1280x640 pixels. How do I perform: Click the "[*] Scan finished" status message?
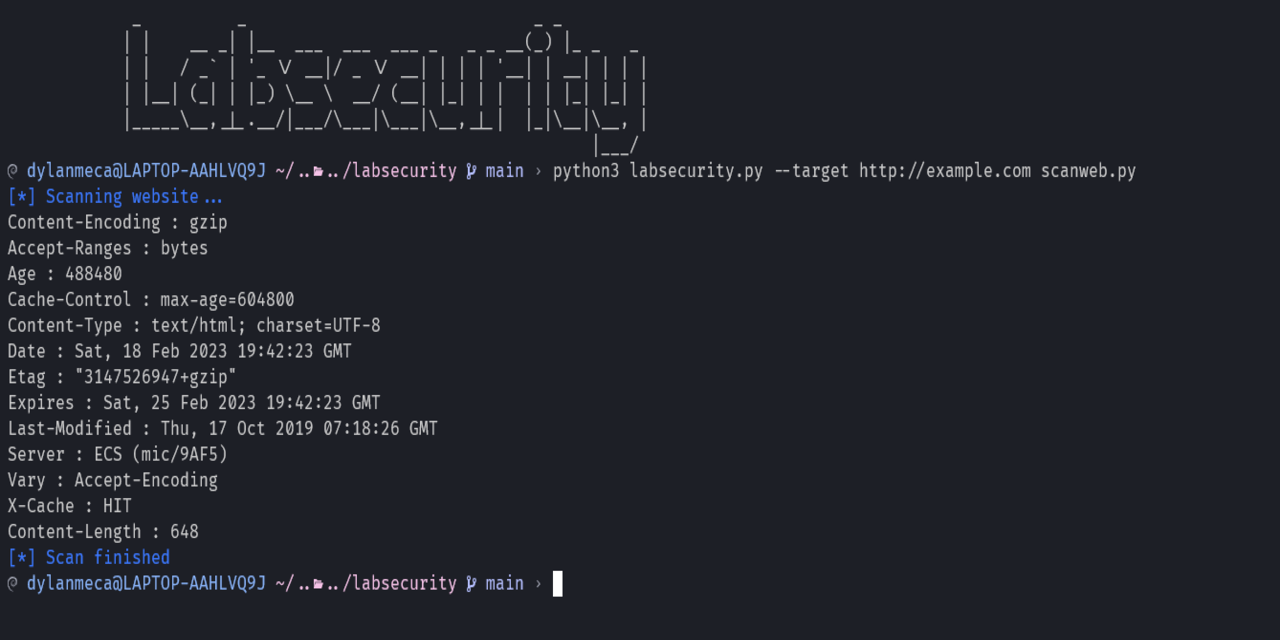click(x=89, y=557)
